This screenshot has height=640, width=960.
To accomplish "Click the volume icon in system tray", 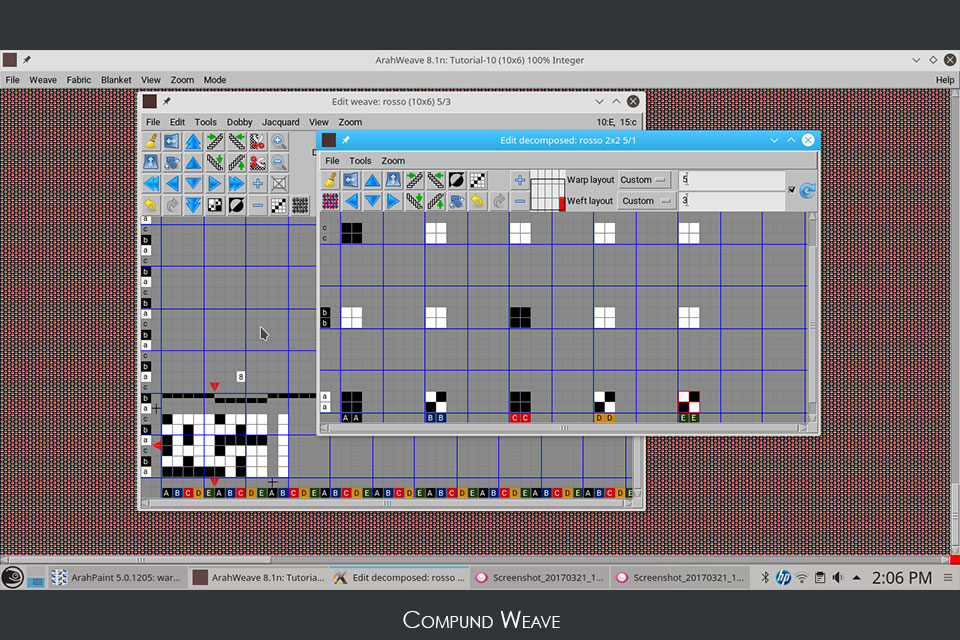I will coord(838,578).
